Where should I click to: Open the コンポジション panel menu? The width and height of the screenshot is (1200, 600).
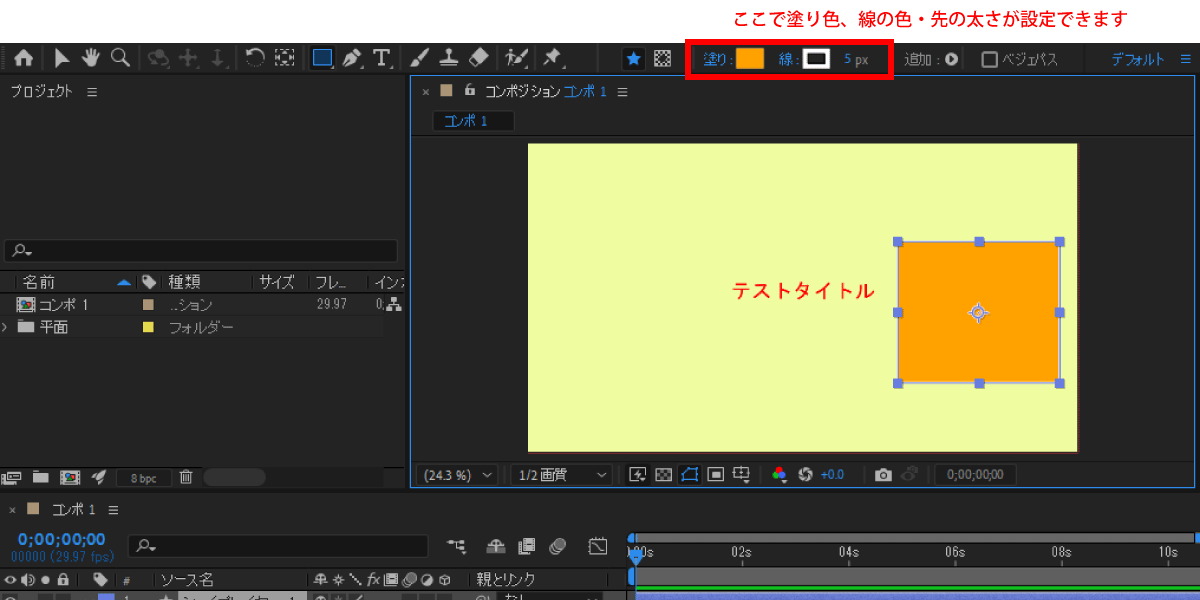click(622, 92)
